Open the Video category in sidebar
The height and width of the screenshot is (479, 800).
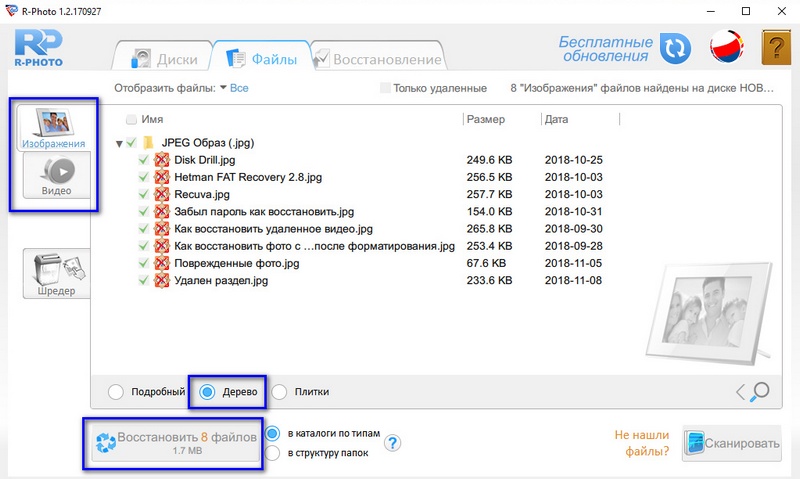(56, 175)
